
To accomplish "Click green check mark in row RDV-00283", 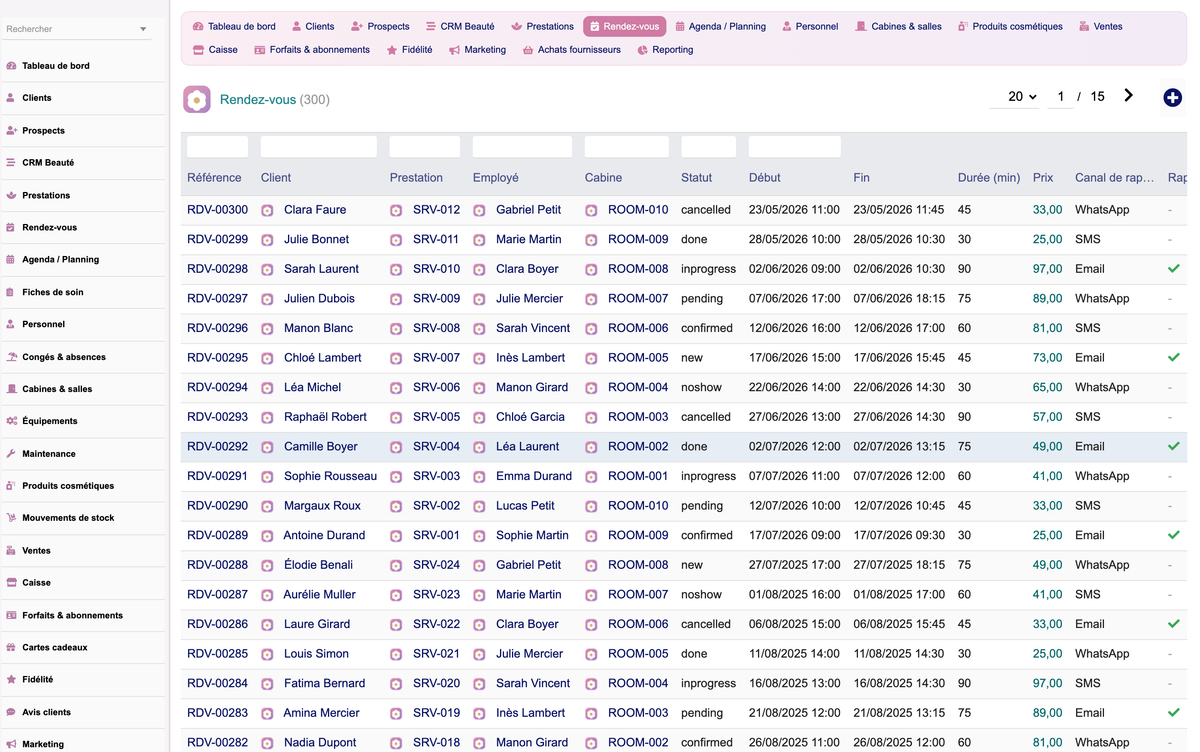I will (x=1174, y=713).
